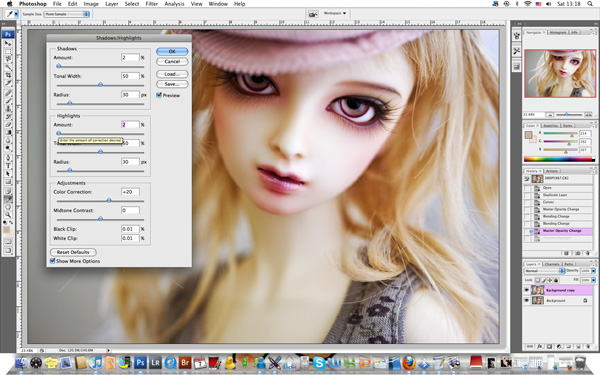Open the Sample Size dropdown
This screenshot has width=600, height=375.
pyautogui.click(x=67, y=14)
